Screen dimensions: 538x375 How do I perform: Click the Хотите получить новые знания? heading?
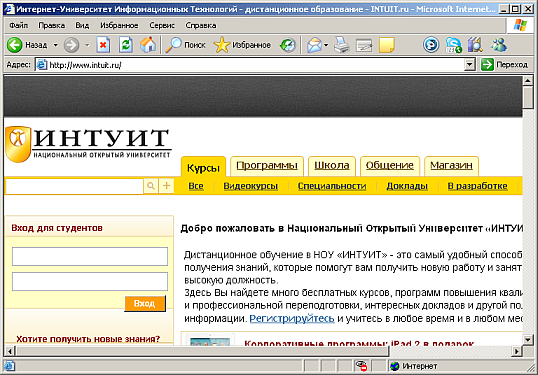[88, 339]
